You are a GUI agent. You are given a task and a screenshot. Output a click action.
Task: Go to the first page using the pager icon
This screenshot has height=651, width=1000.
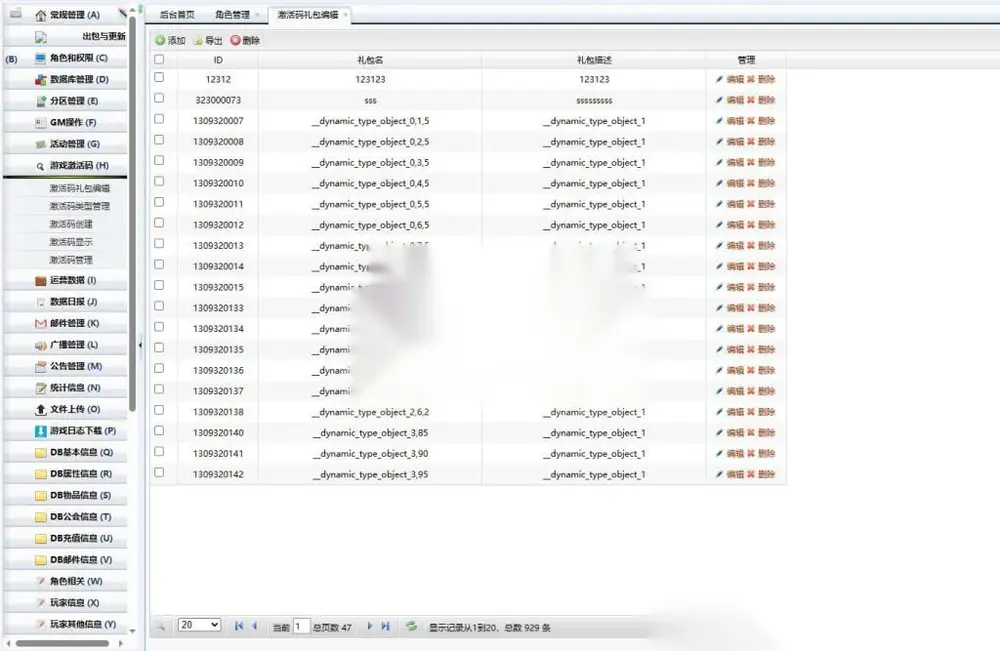point(239,626)
